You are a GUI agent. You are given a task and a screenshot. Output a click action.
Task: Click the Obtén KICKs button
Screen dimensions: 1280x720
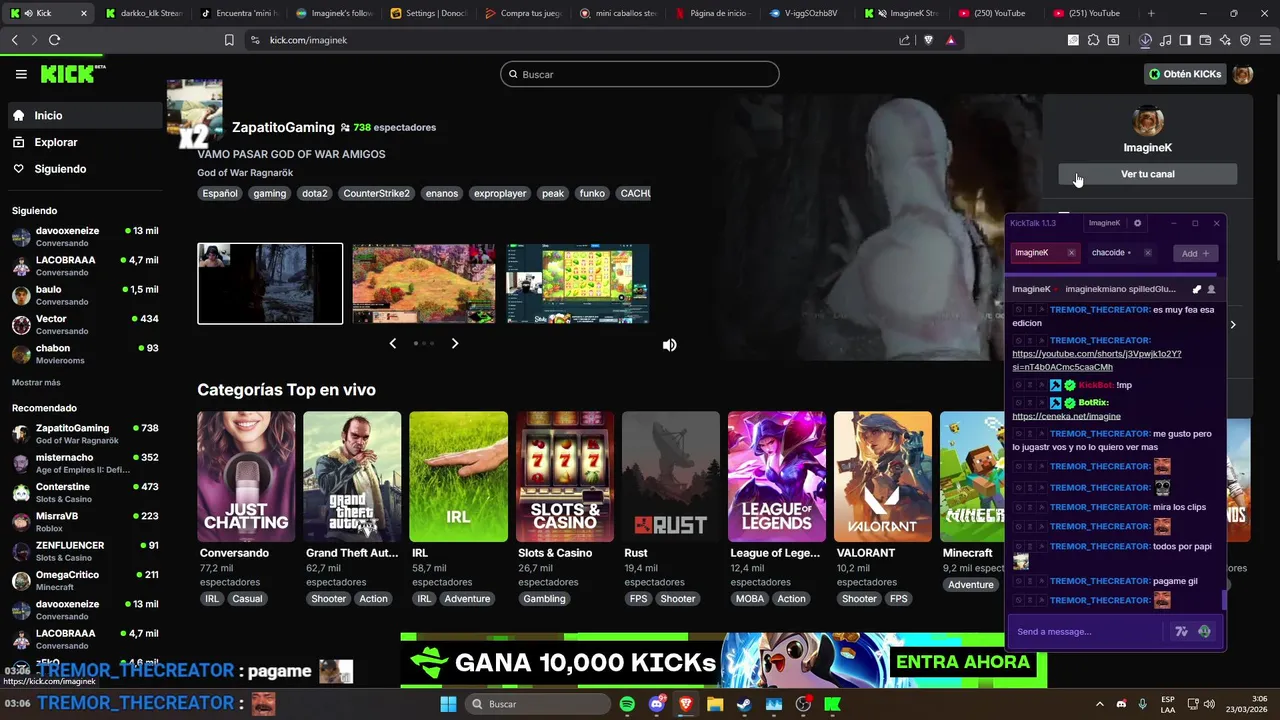pyautogui.click(x=1185, y=74)
